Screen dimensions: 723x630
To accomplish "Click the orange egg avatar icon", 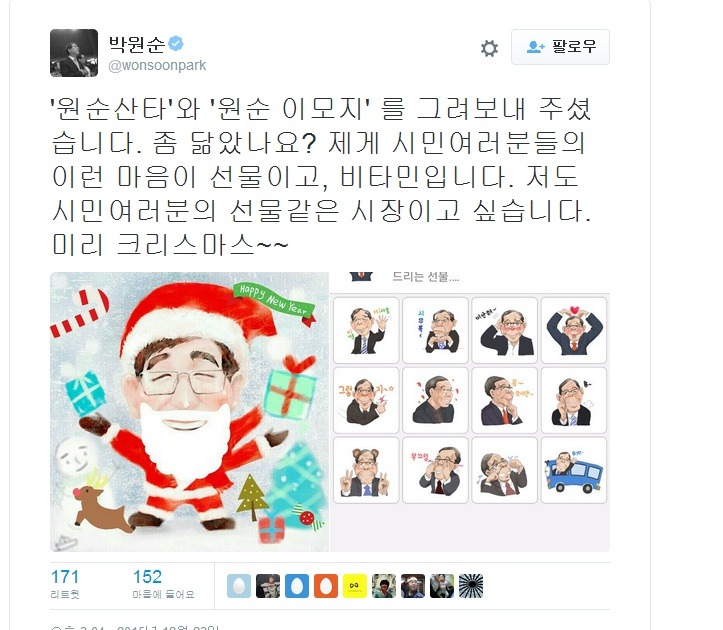I will (x=326, y=586).
